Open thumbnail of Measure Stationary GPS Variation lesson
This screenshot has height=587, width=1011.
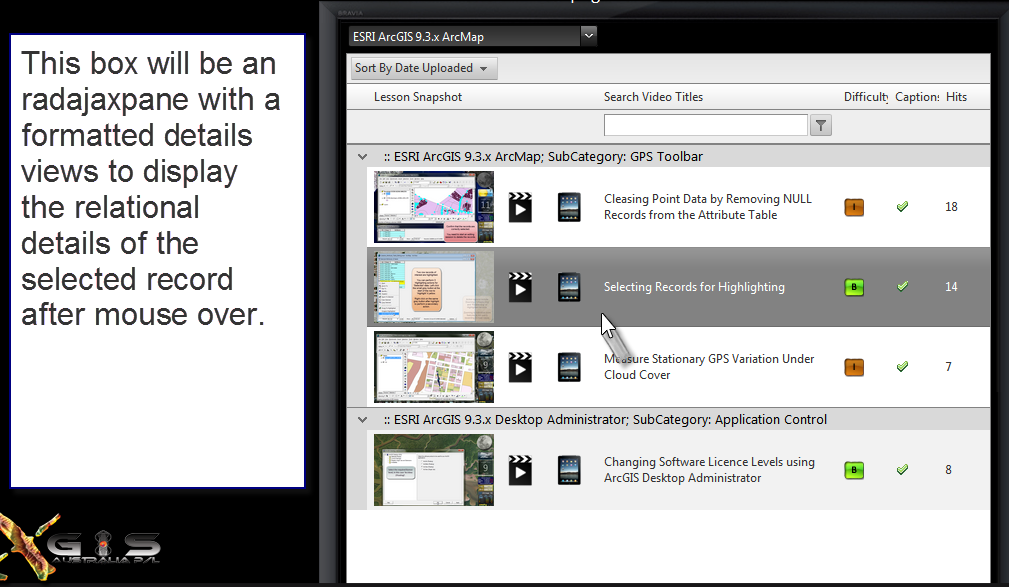(x=434, y=367)
